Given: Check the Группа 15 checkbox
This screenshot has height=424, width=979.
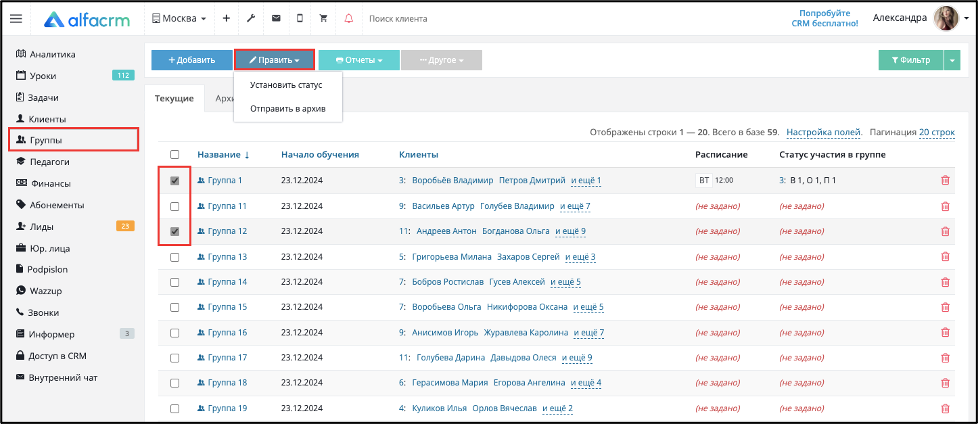Looking at the screenshot, I should (x=175, y=307).
